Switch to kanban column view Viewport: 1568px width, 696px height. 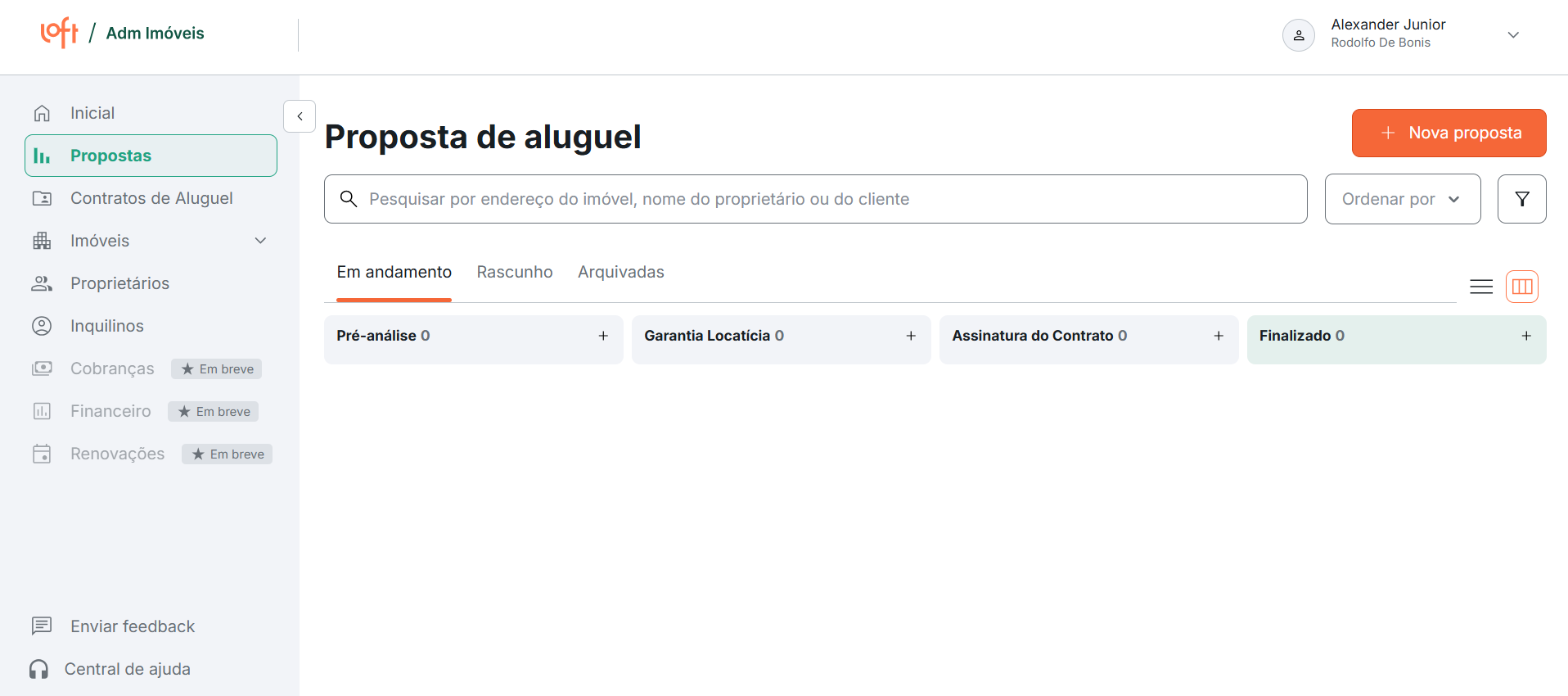click(x=1522, y=287)
